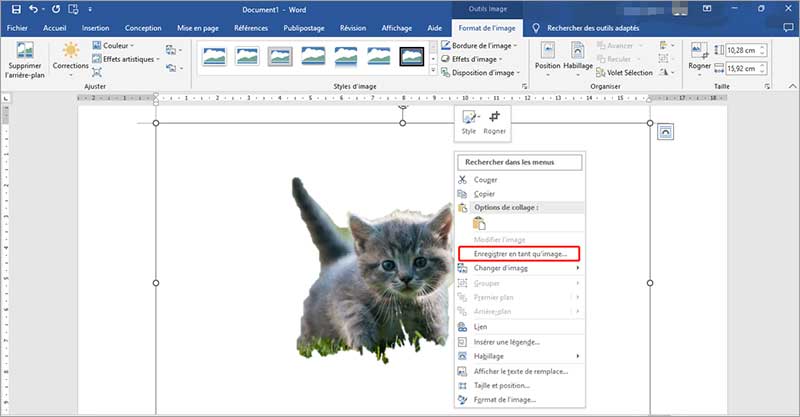
Task: Open the Position tool in Organiser
Action: (x=548, y=56)
